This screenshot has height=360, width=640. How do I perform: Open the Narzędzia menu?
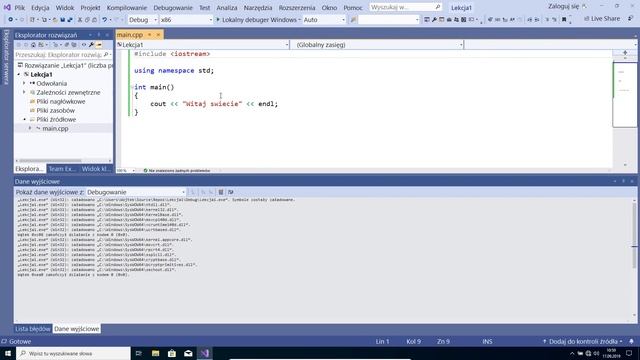258,7
